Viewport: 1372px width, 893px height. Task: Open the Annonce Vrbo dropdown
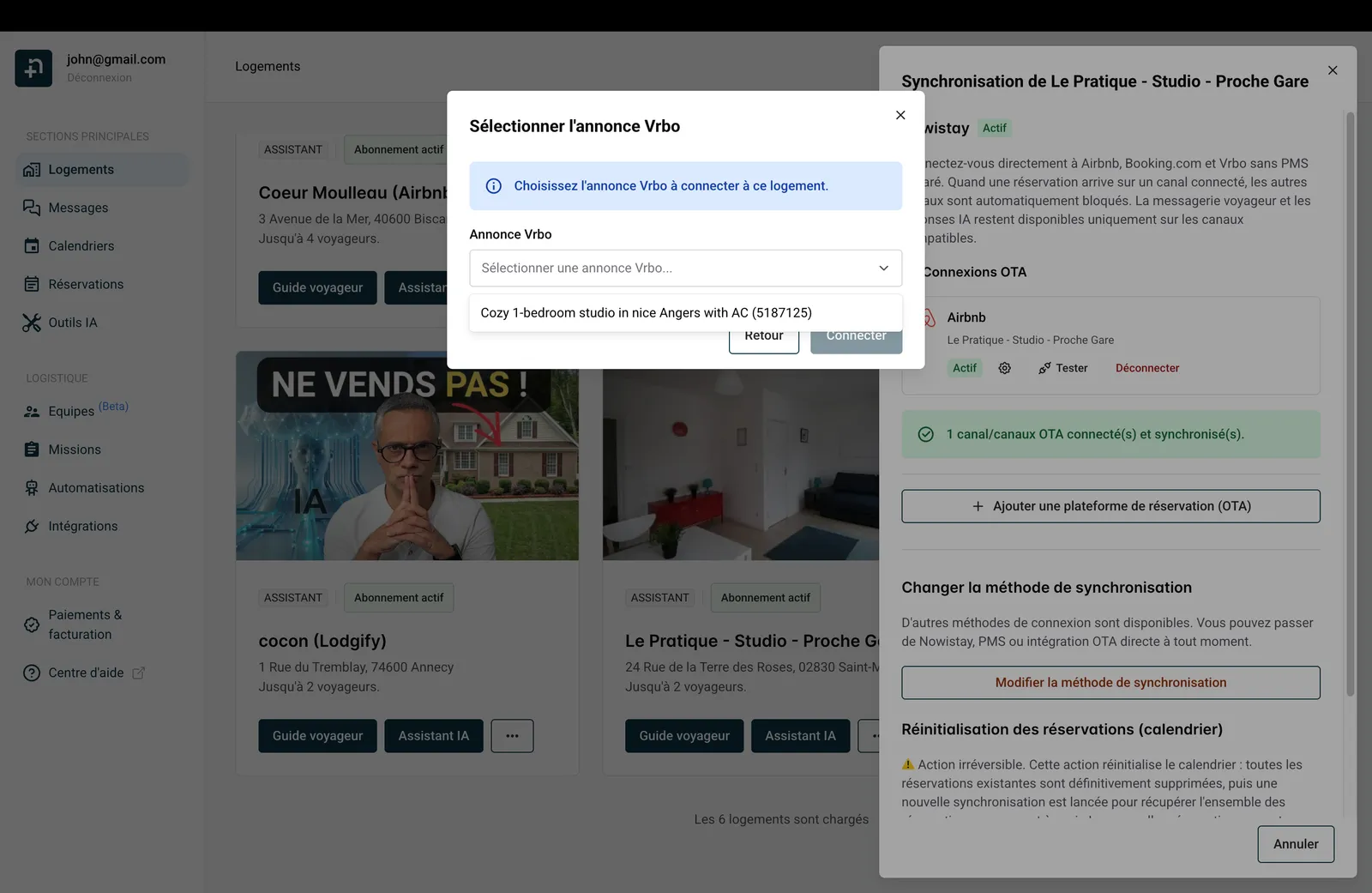tap(685, 268)
